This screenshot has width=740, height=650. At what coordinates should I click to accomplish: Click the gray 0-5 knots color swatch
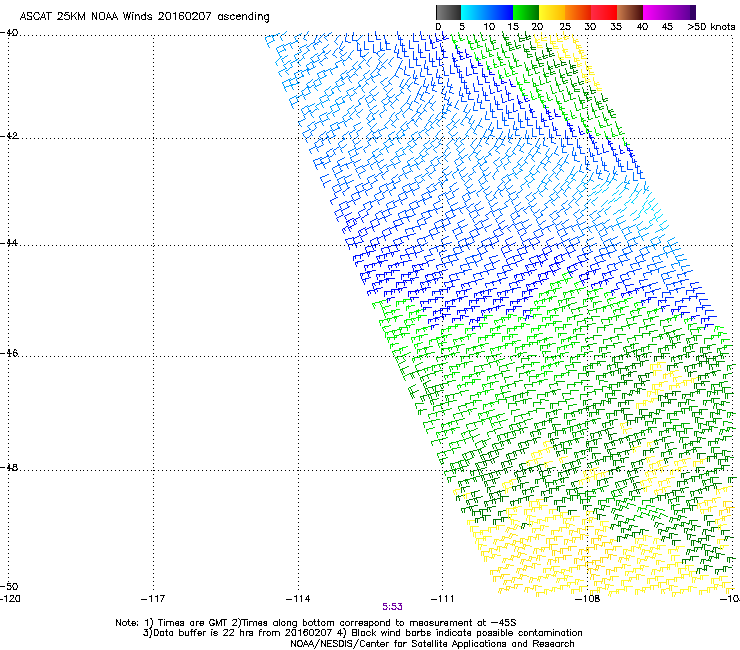pyautogui.click(x=448, y=12)
